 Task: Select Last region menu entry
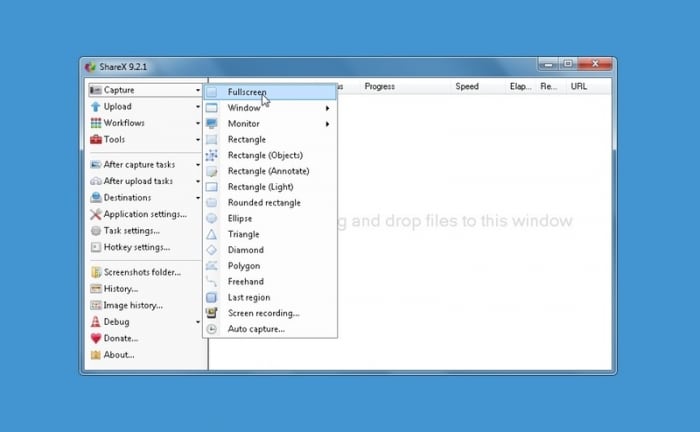(250, 297)
